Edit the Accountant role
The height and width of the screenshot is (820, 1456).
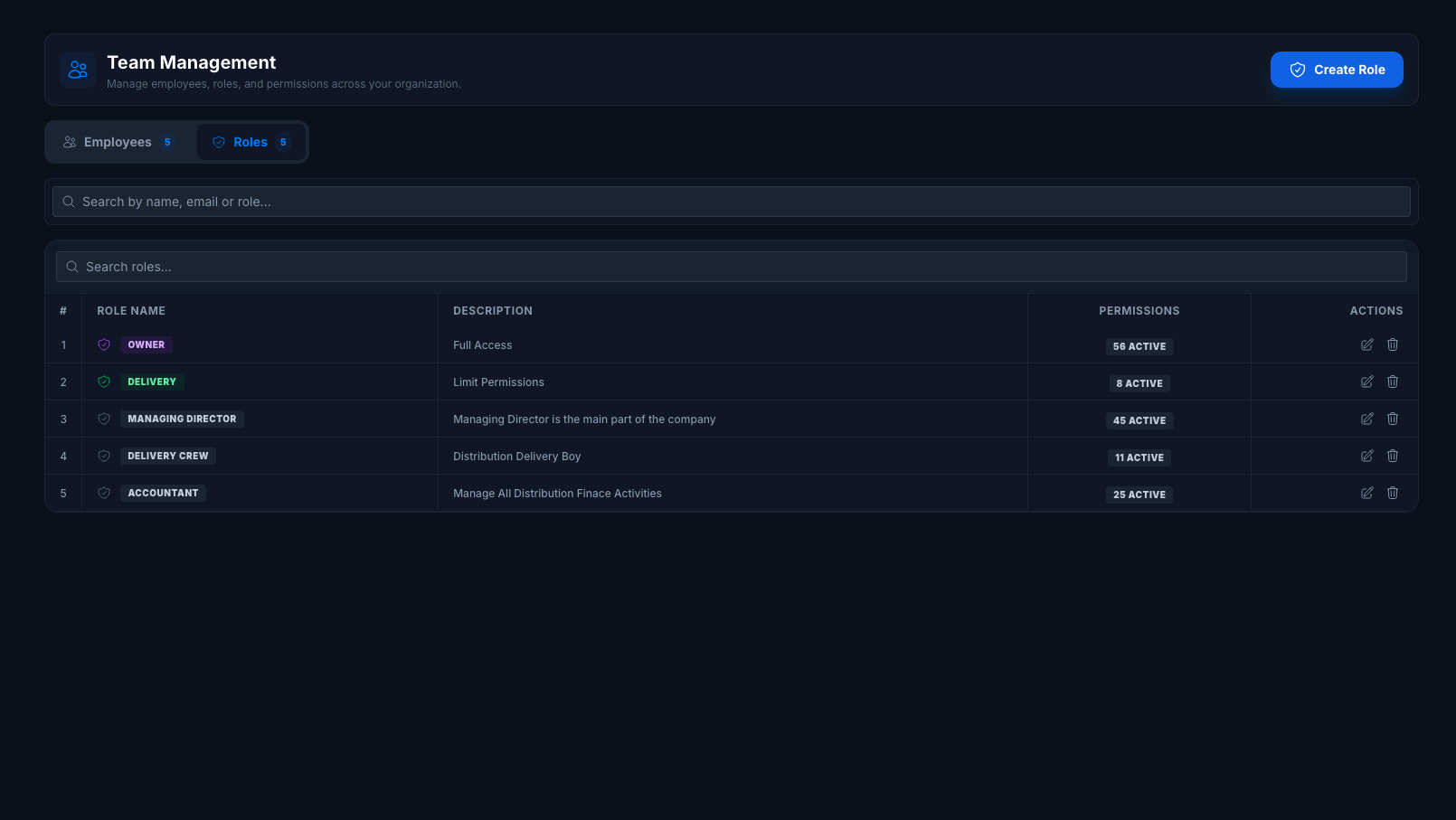point(1367,493)
